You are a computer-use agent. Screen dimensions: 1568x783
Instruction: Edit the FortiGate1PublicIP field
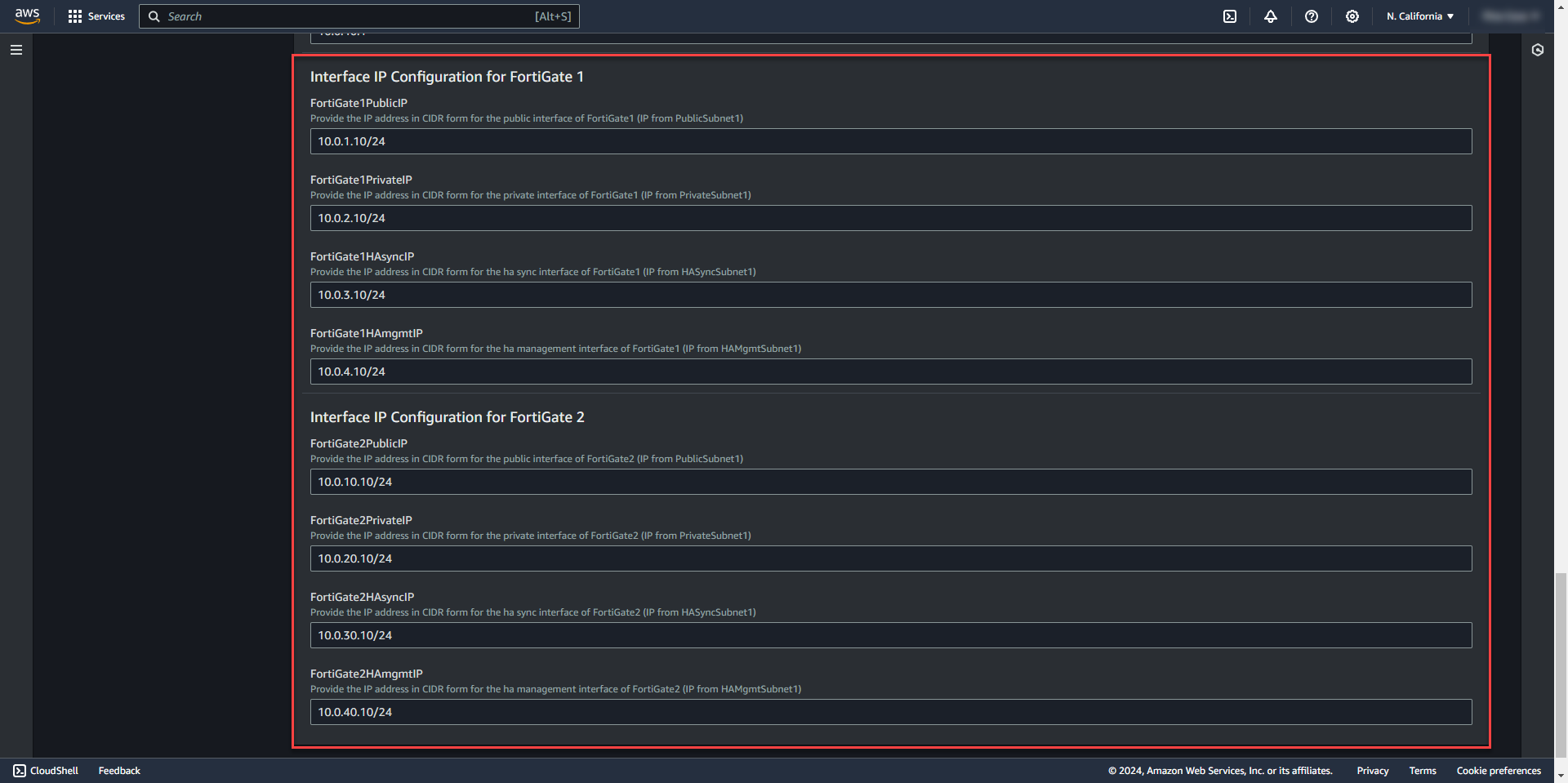[x=891, y=141]
